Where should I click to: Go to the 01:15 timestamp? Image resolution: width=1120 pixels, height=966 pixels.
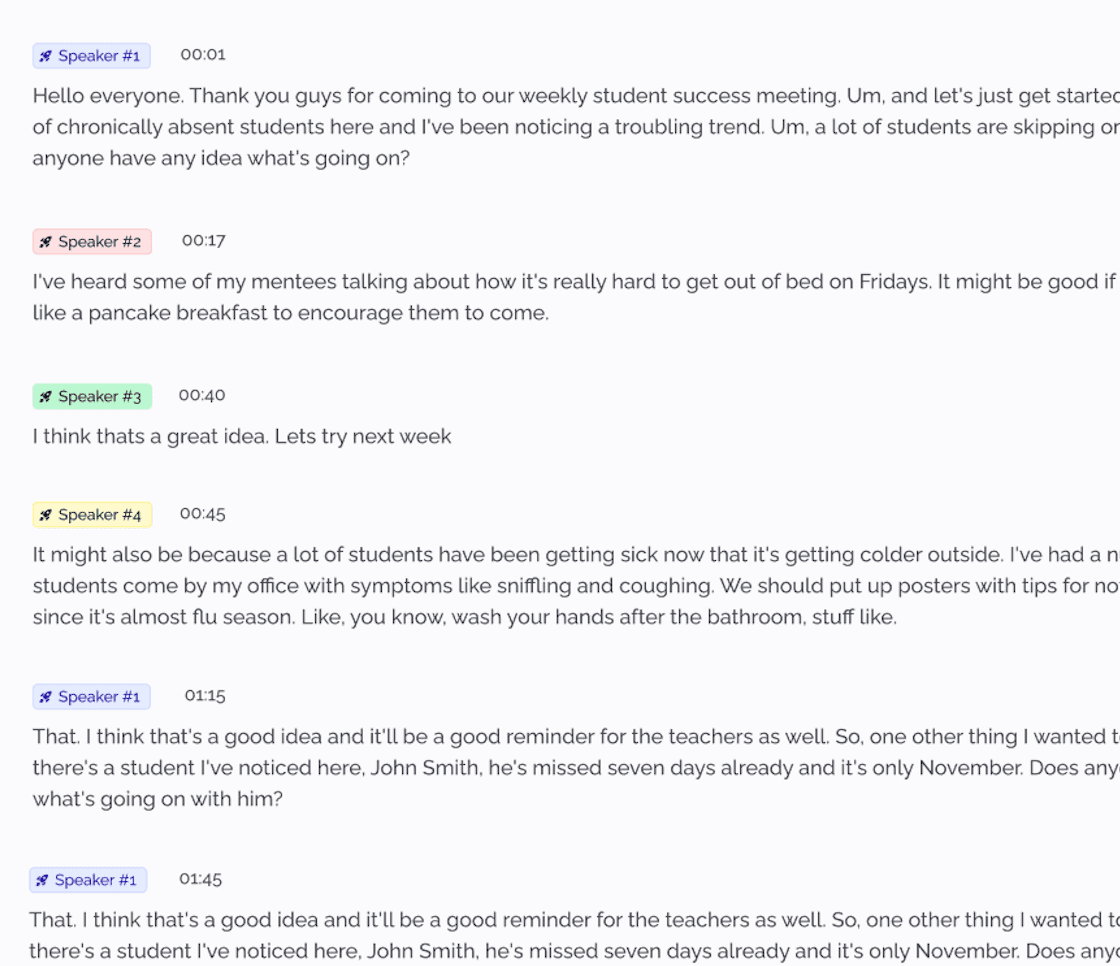point(205,695)
